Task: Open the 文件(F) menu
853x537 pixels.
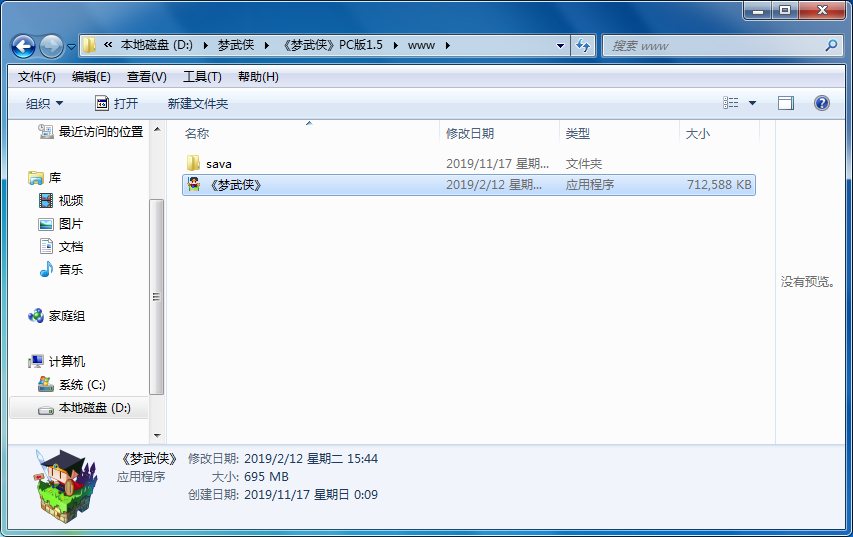Action: pos(37,77)
